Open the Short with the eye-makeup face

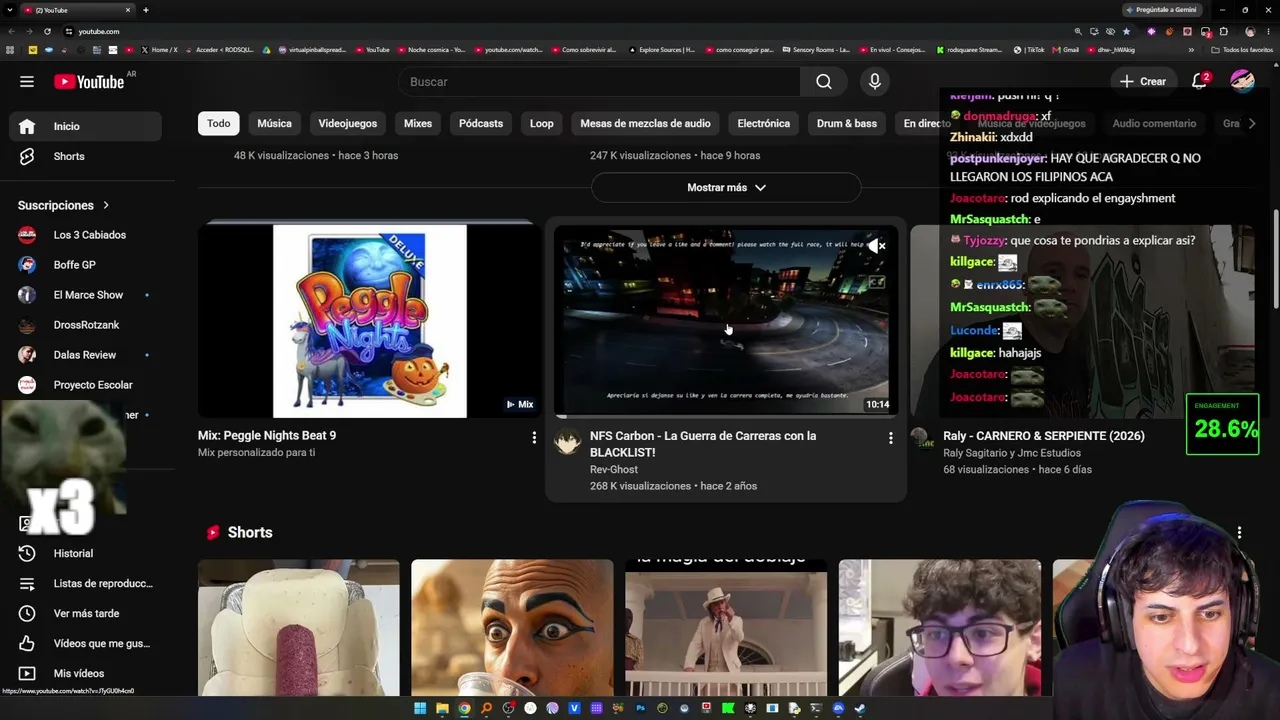(x=512, y=627)
